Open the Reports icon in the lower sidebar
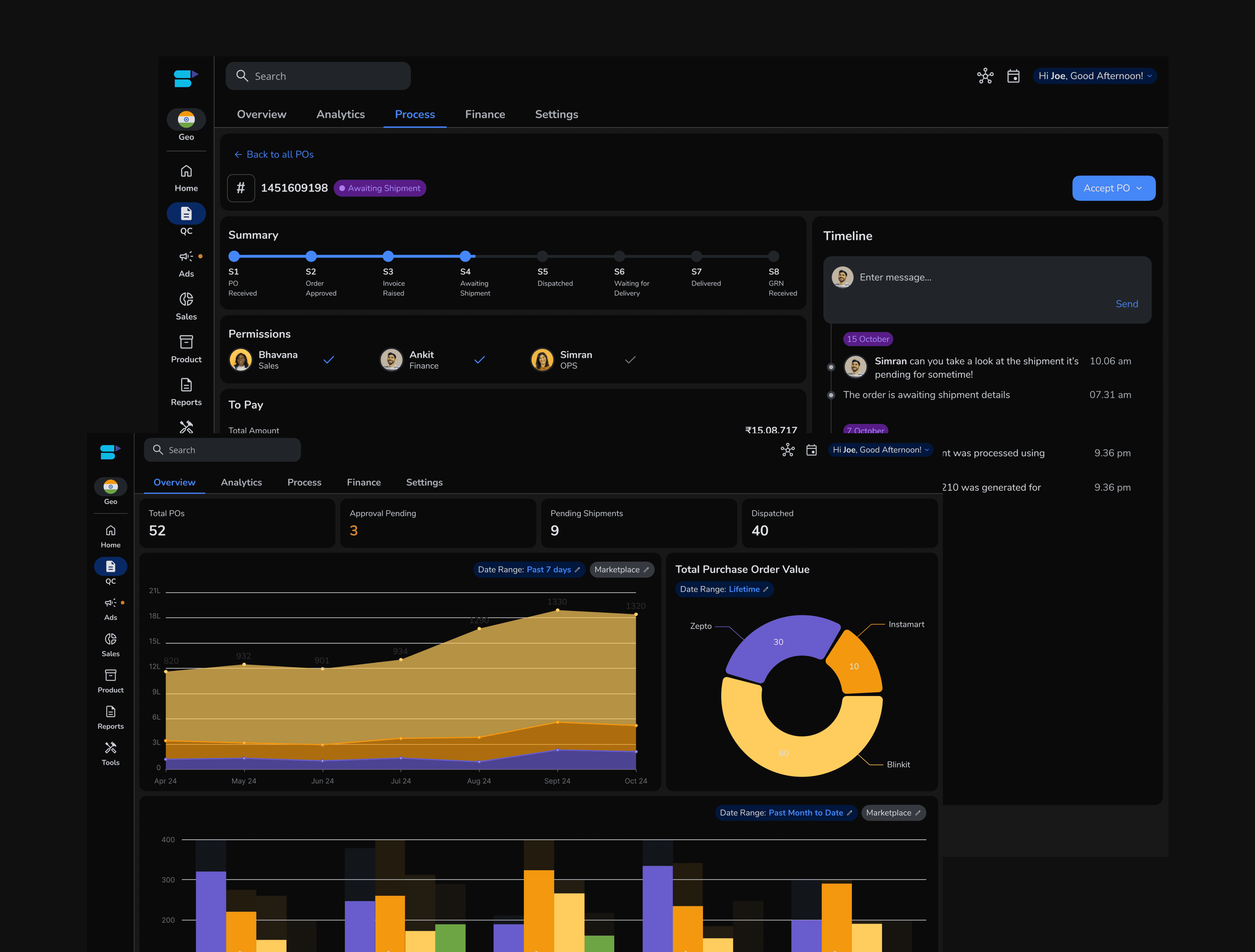1255x952 pixels. point(111,712)
